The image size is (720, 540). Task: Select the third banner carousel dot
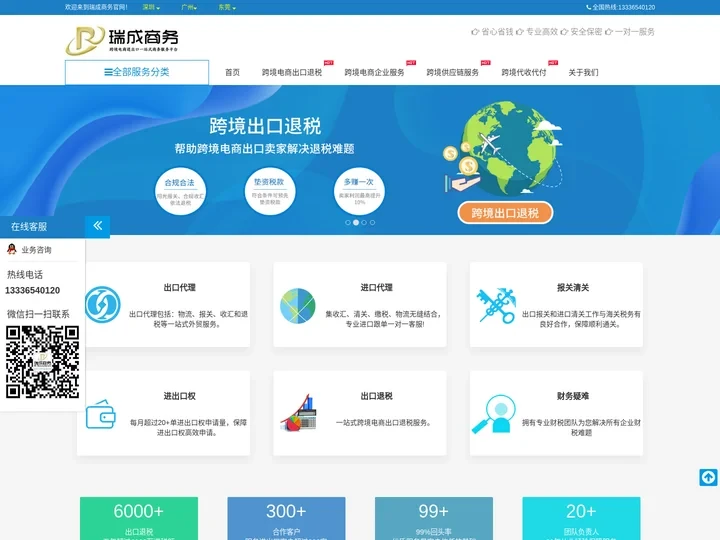tap(364, 222)
